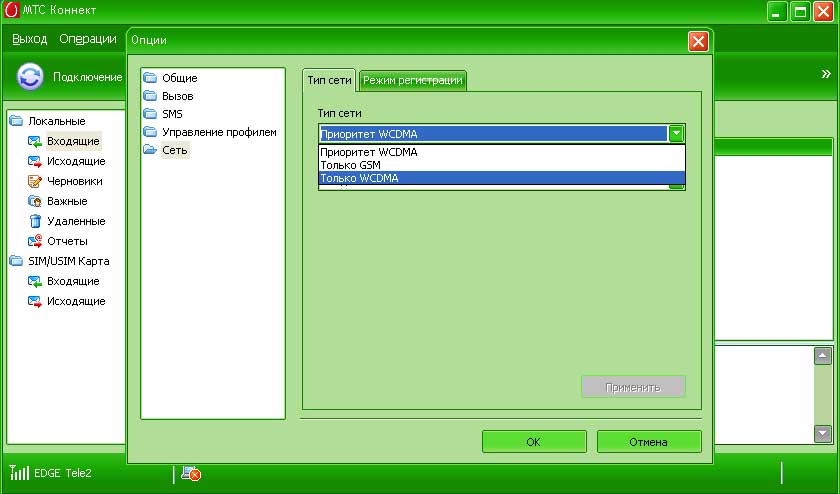Collapse the Тип сети dropdown arrow
Screen dimensions: 840x494
pos(676,133)
